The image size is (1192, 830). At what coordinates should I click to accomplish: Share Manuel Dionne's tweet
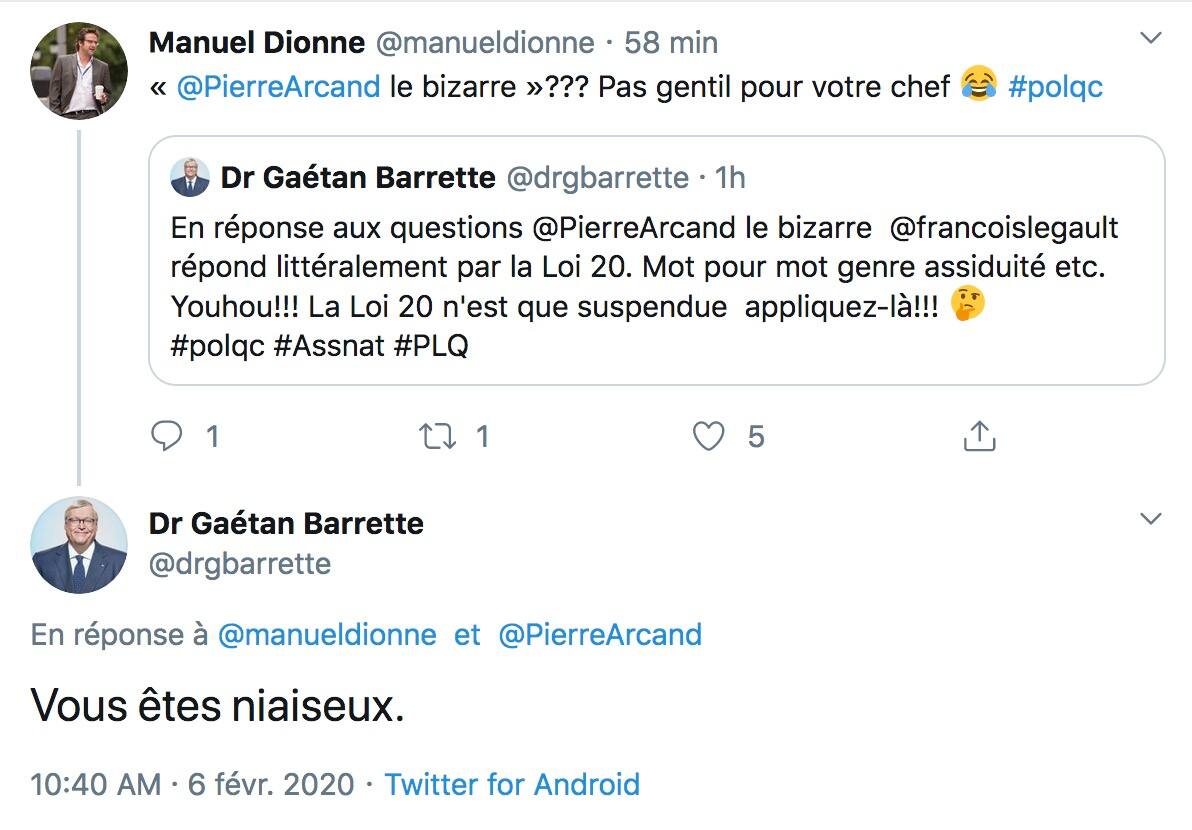pos(979,436)
